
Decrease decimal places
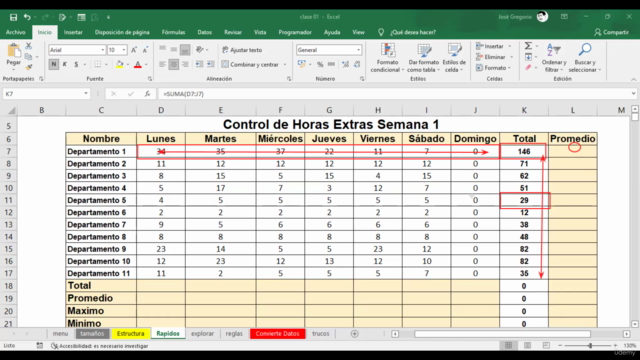tap(357, 64)
